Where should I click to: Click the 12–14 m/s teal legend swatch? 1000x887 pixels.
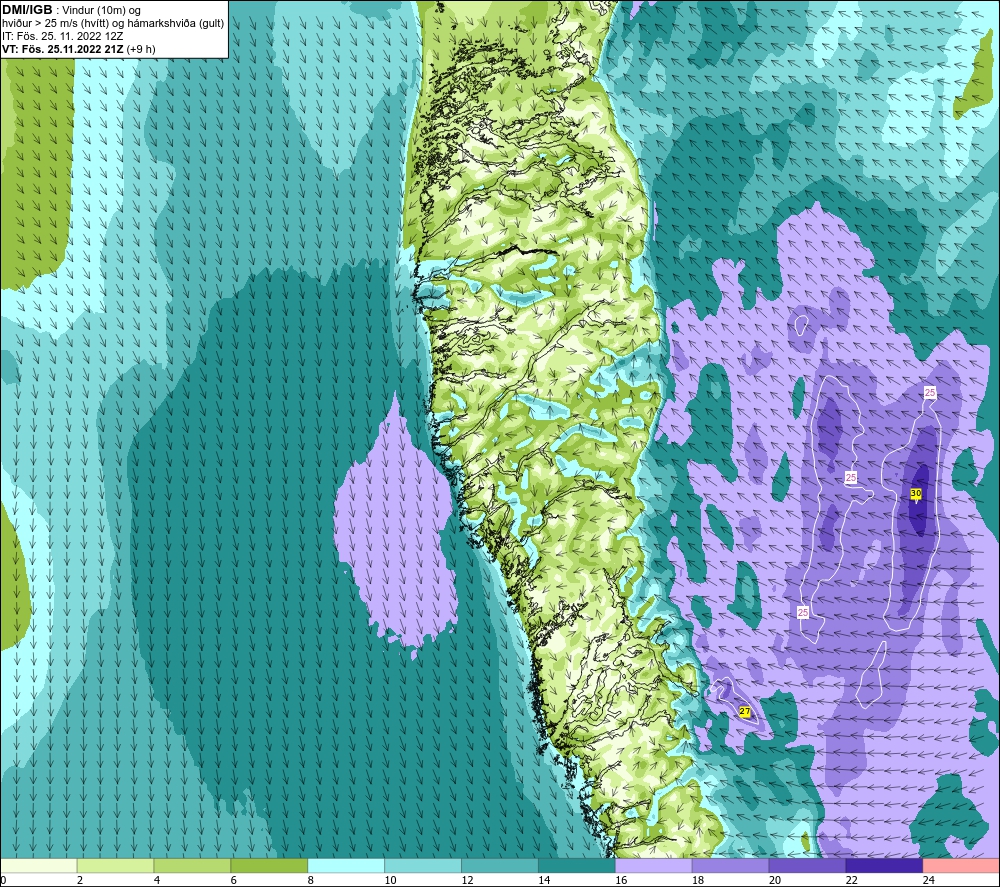(500, 865)
